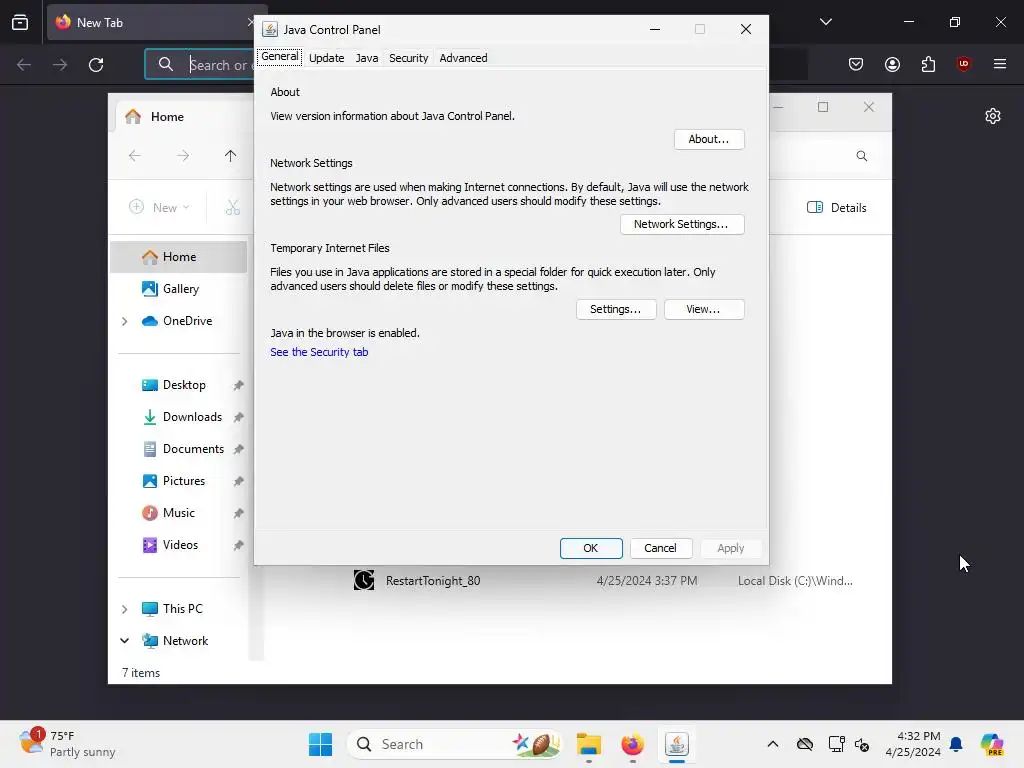This screenshot has height=768, width=1024.
Task: Go up one folder level in File Explorer
Action: [230, 155]
